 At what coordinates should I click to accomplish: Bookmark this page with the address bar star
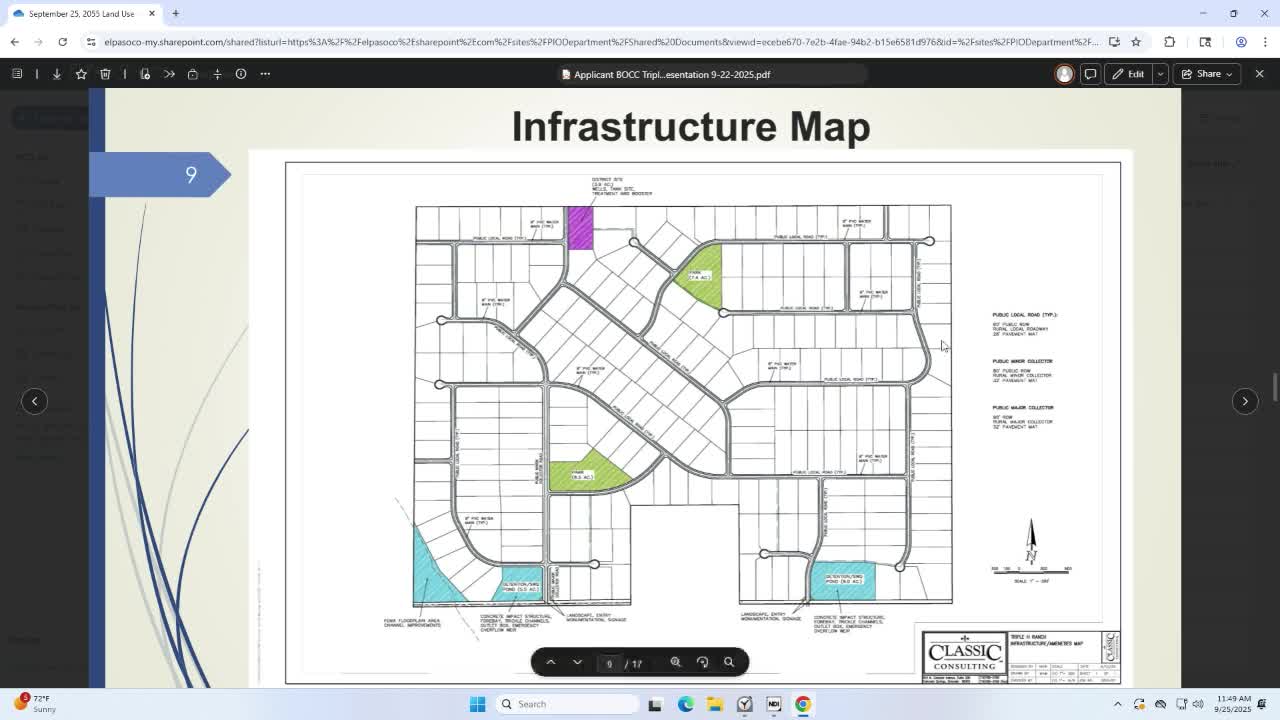(x=1136, y=42)
